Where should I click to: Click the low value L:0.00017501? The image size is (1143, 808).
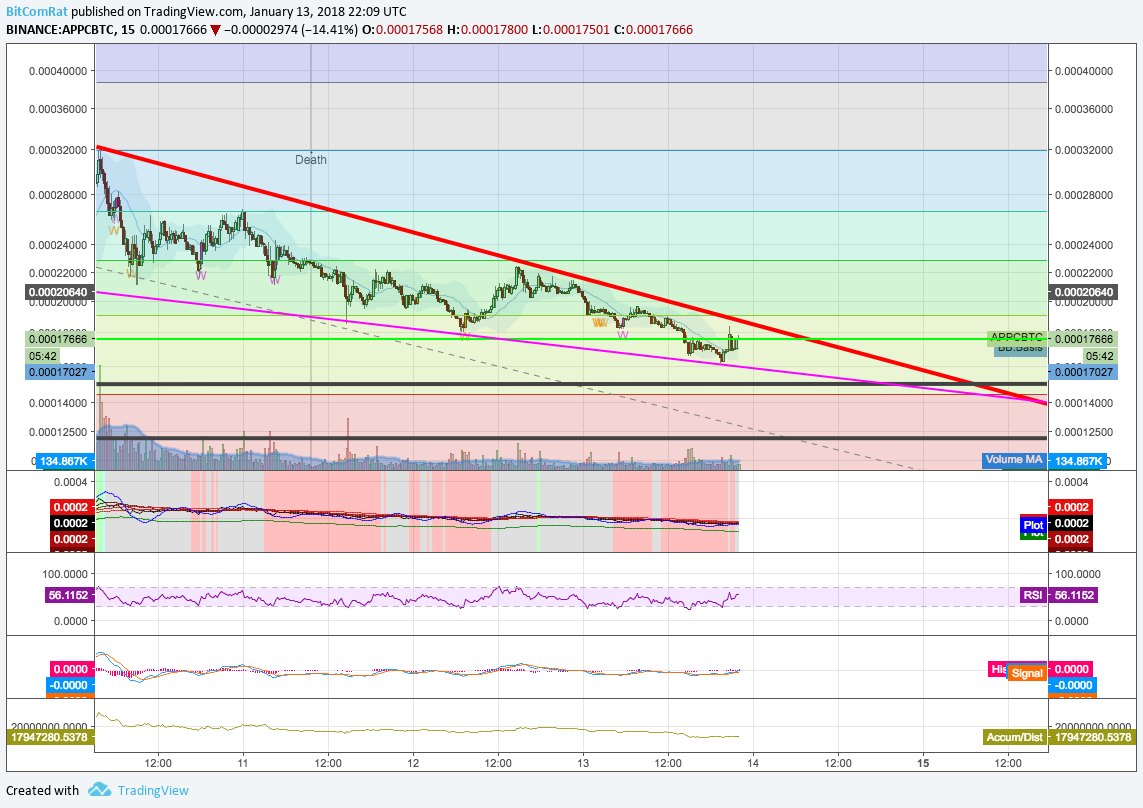571,30
